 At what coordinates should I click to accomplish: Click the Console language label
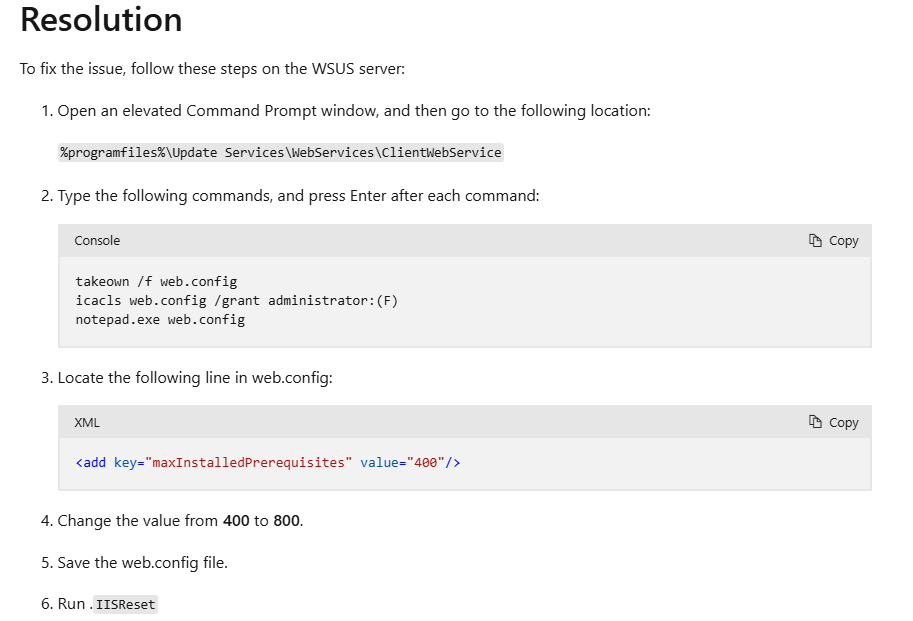pos(97,240)
